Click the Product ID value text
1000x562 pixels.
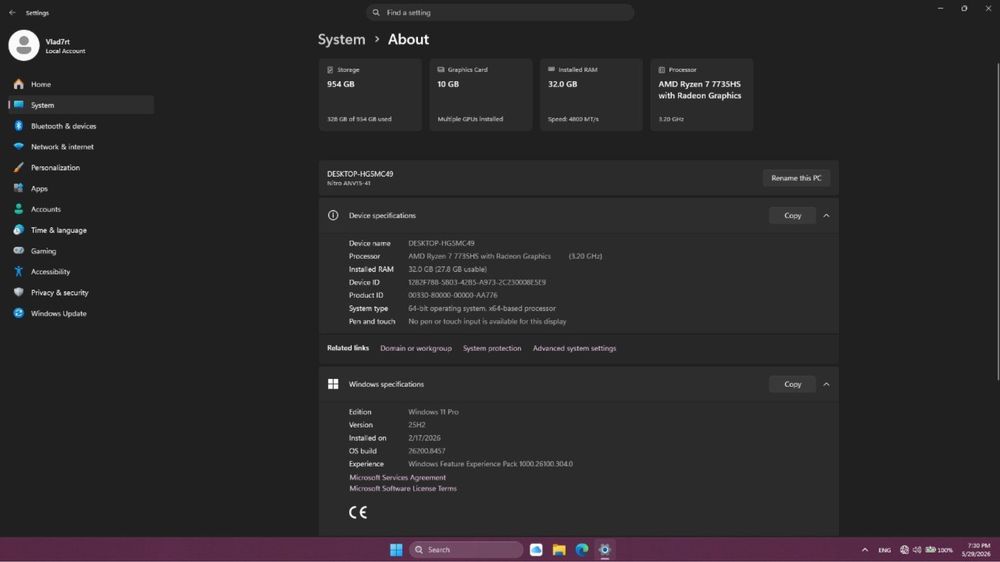(453, 295)
